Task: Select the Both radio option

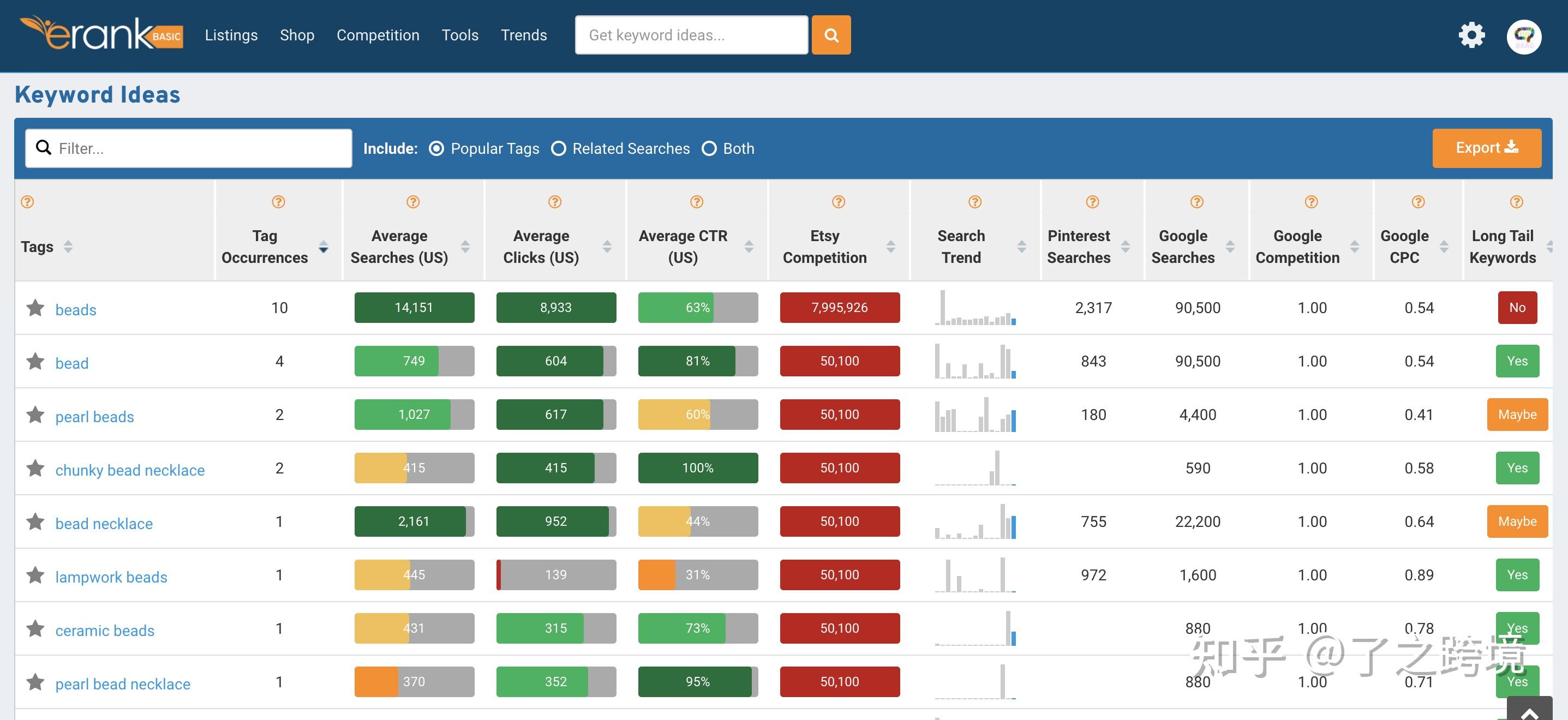Action: [x=709, y=148]
